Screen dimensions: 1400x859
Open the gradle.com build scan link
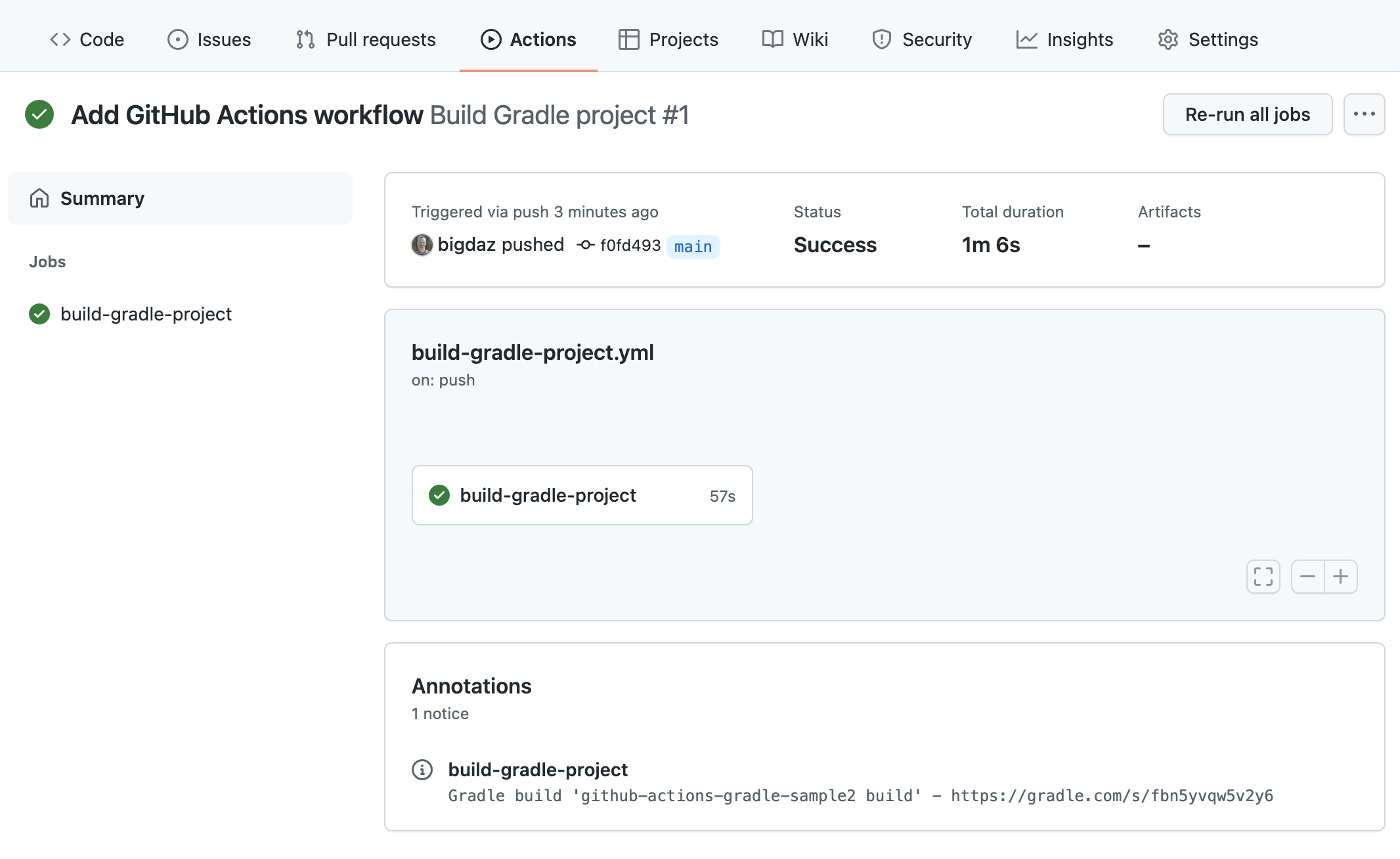pos(1112,795)
